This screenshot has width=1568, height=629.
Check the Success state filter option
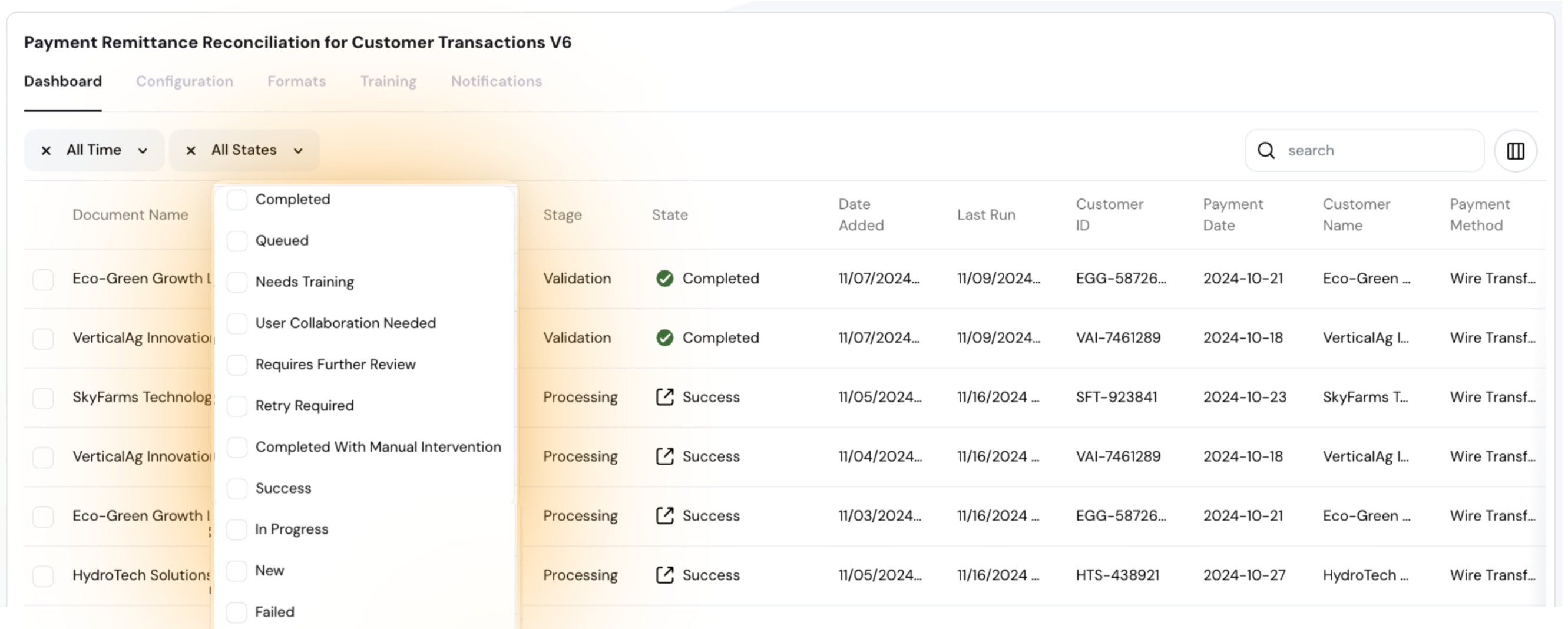click(x=237, y=488)
